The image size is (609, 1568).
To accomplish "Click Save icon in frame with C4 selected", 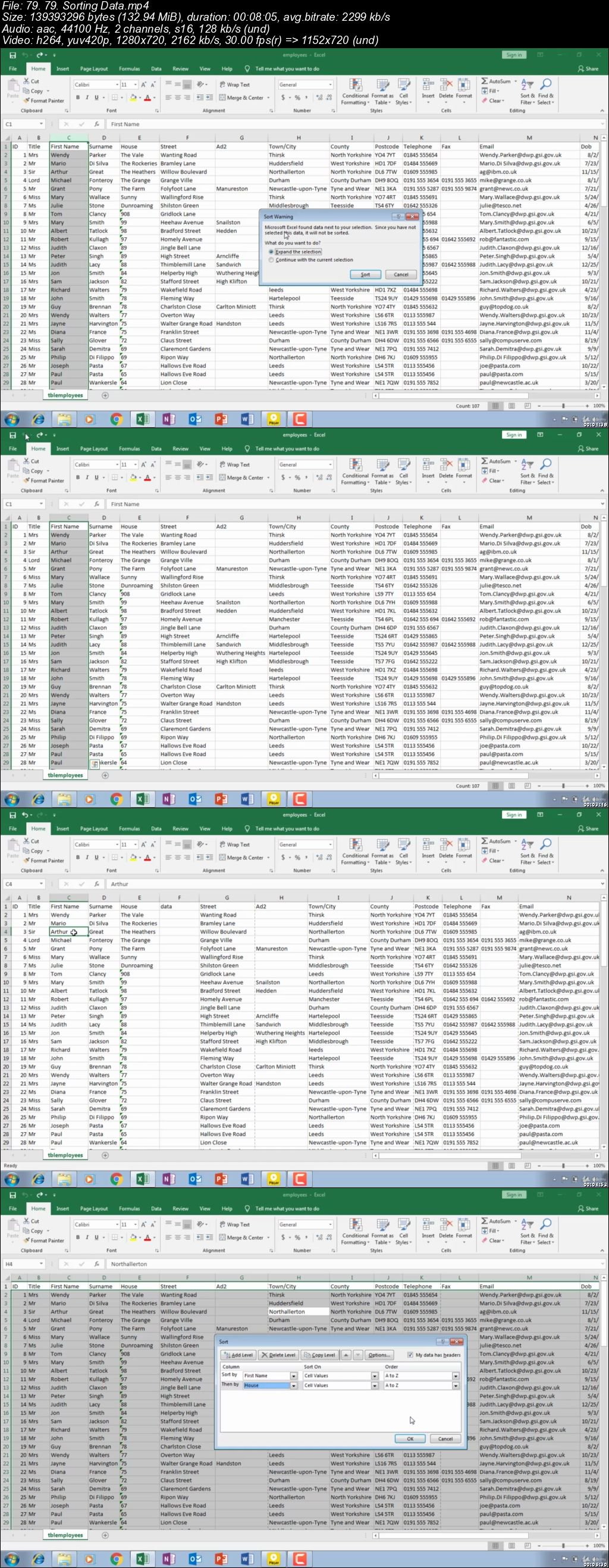I will tap(12, 815).
